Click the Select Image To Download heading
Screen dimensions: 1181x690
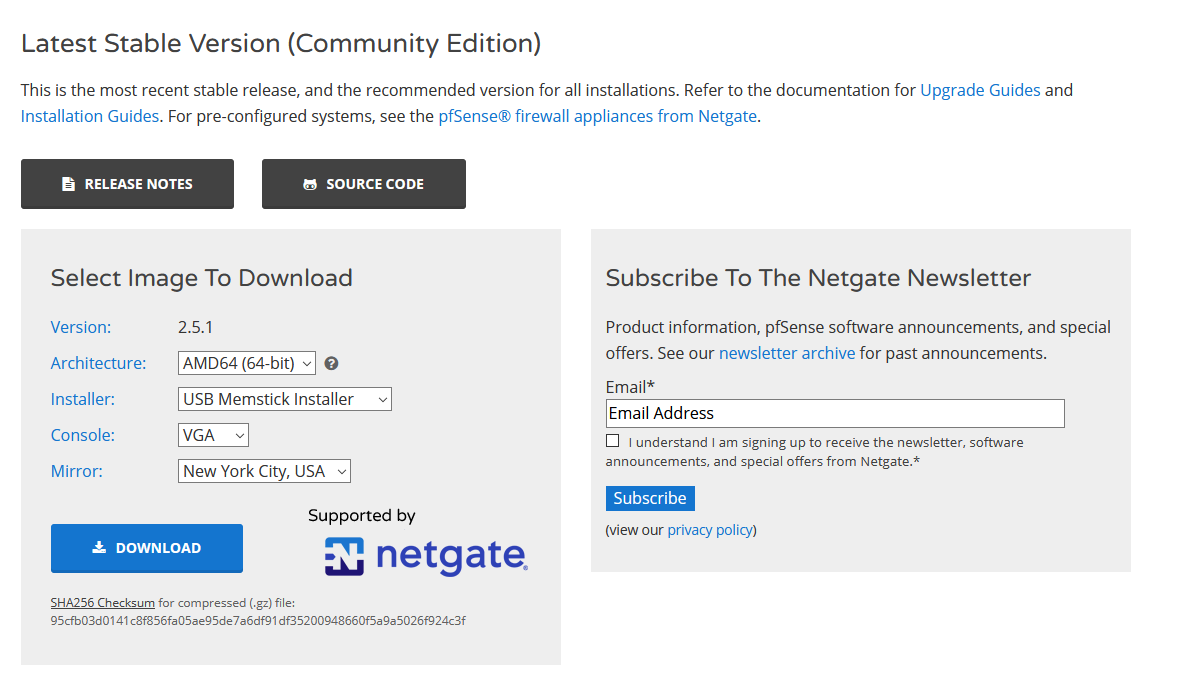tap(201, 278)
